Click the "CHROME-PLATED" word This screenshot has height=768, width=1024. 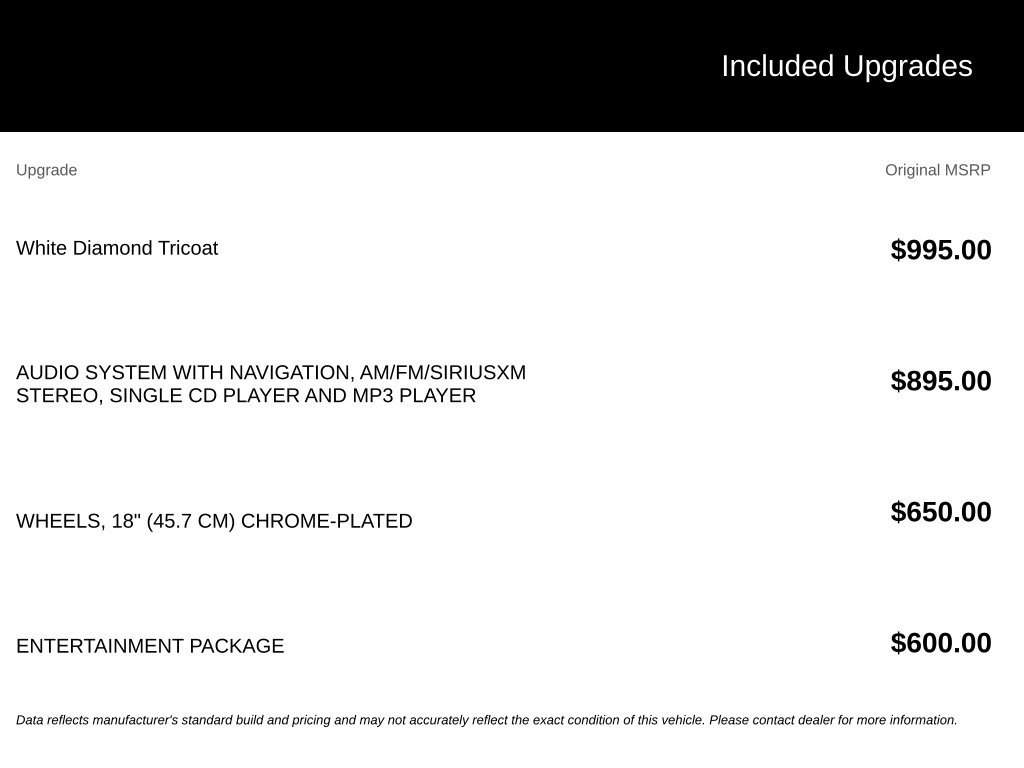tap(327, 521)
